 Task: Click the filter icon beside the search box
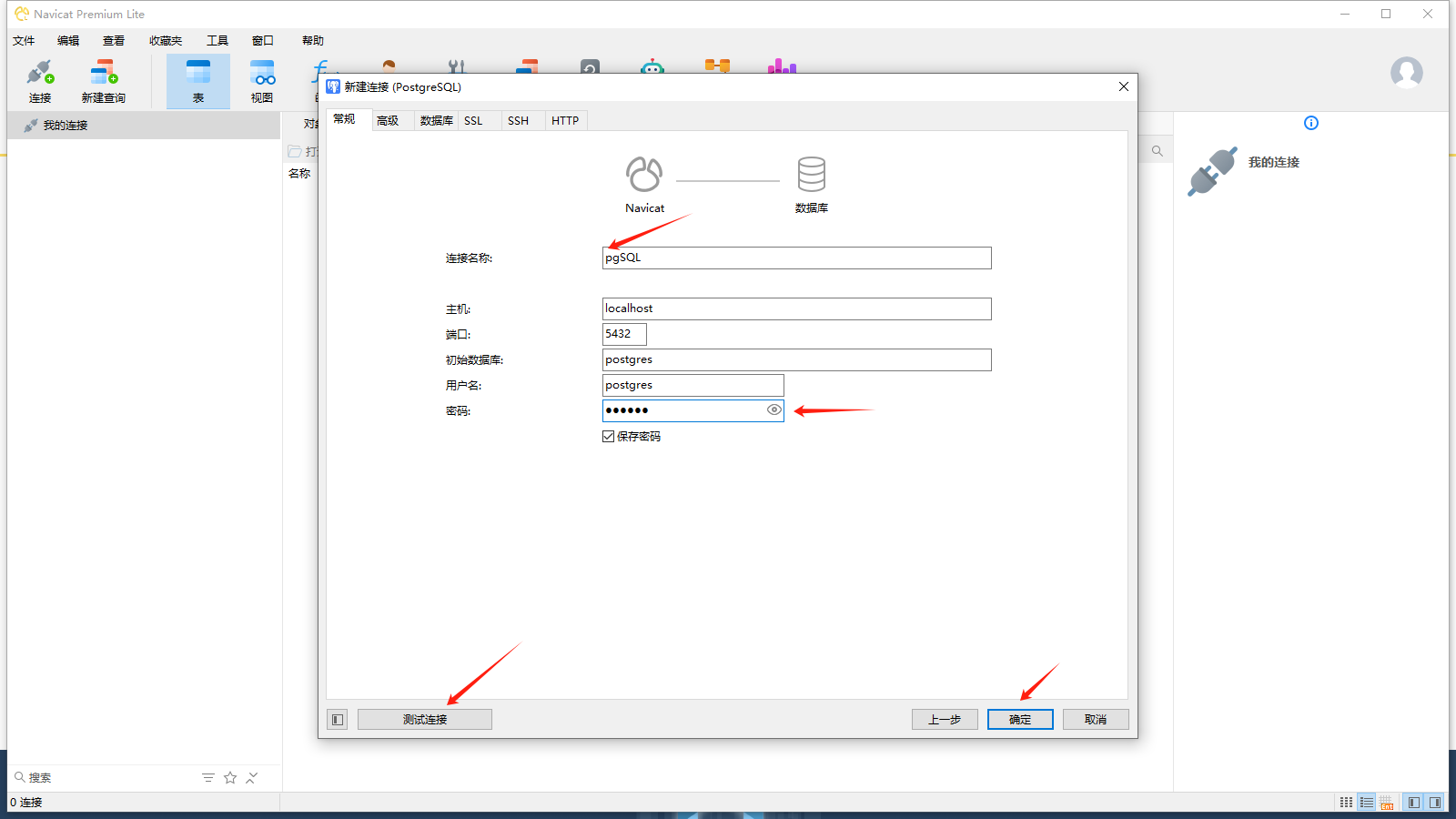coord(208,777)
